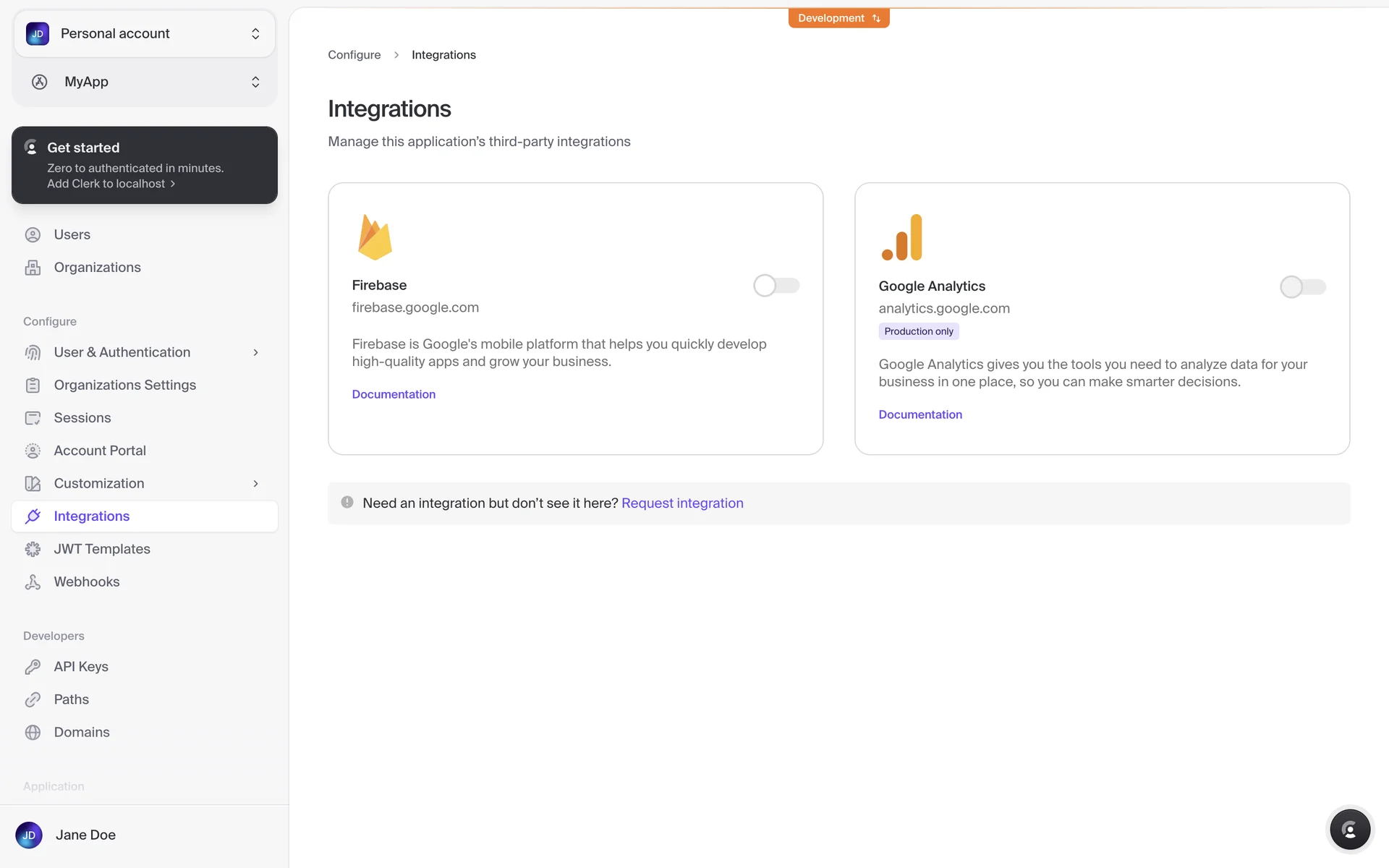Click the Request integration link

click(682, 503)
